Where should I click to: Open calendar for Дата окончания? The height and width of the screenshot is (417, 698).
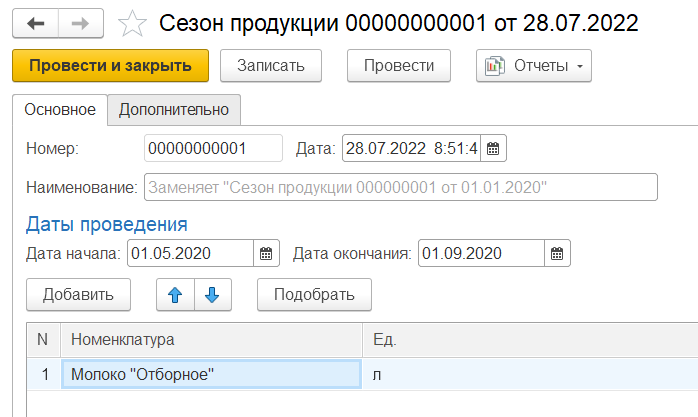point(557,253)
